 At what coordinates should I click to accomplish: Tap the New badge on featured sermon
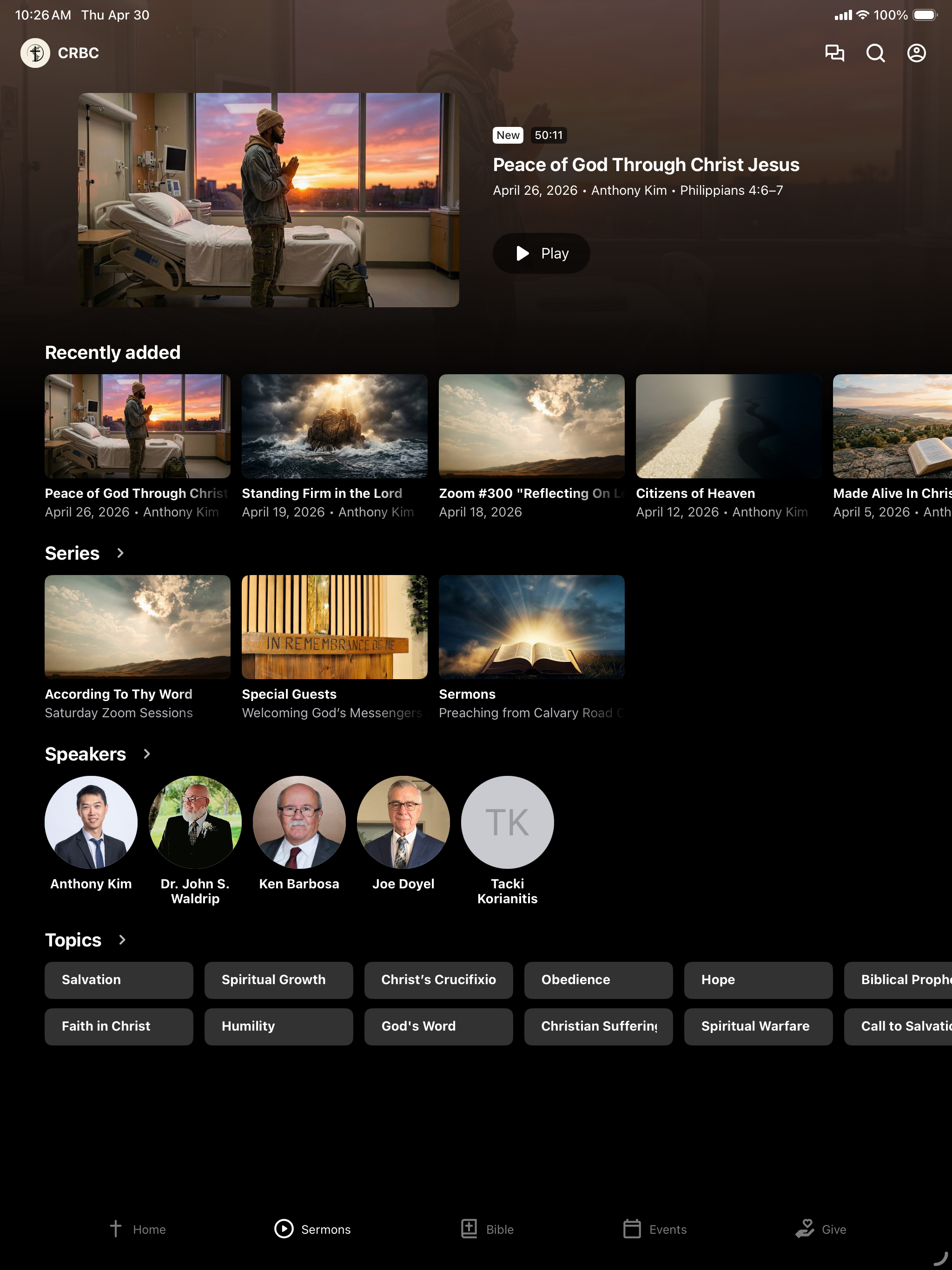pyautogui.click(x=508, y=135)
